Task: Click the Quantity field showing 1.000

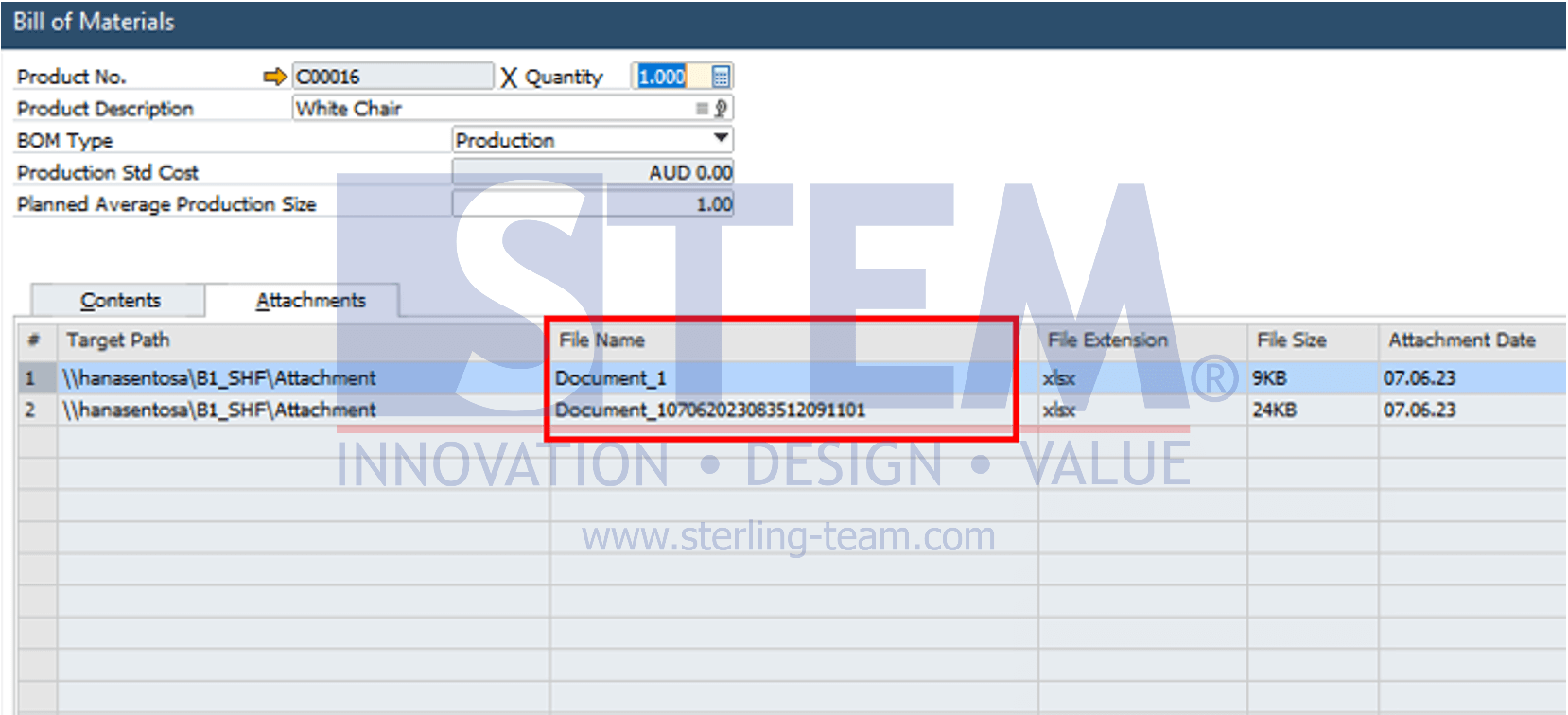Action: pyautogui.click(x=671, y=77)
